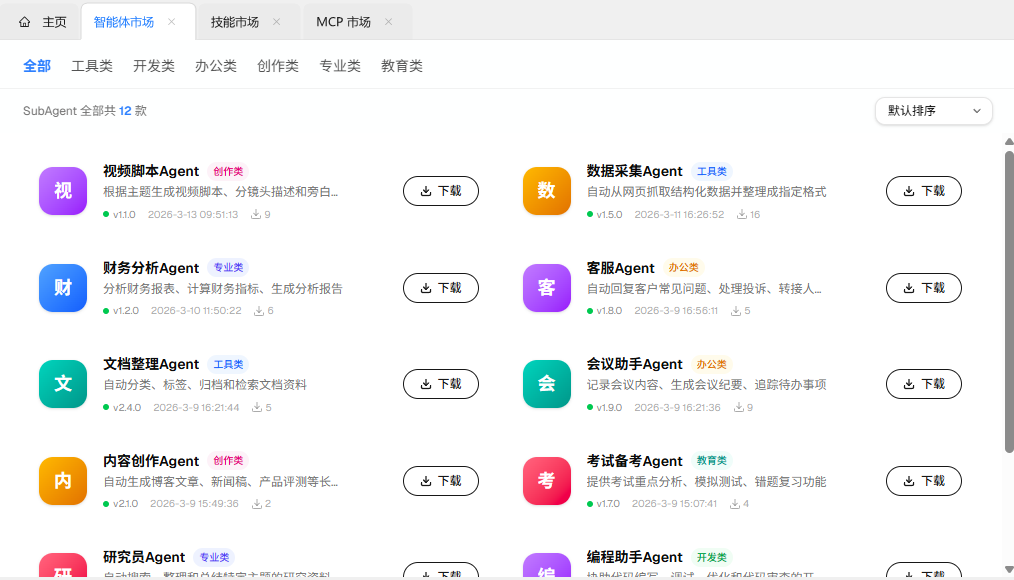
Task: Download the 视频脚本Agent
Action: (x=440, y=191)
